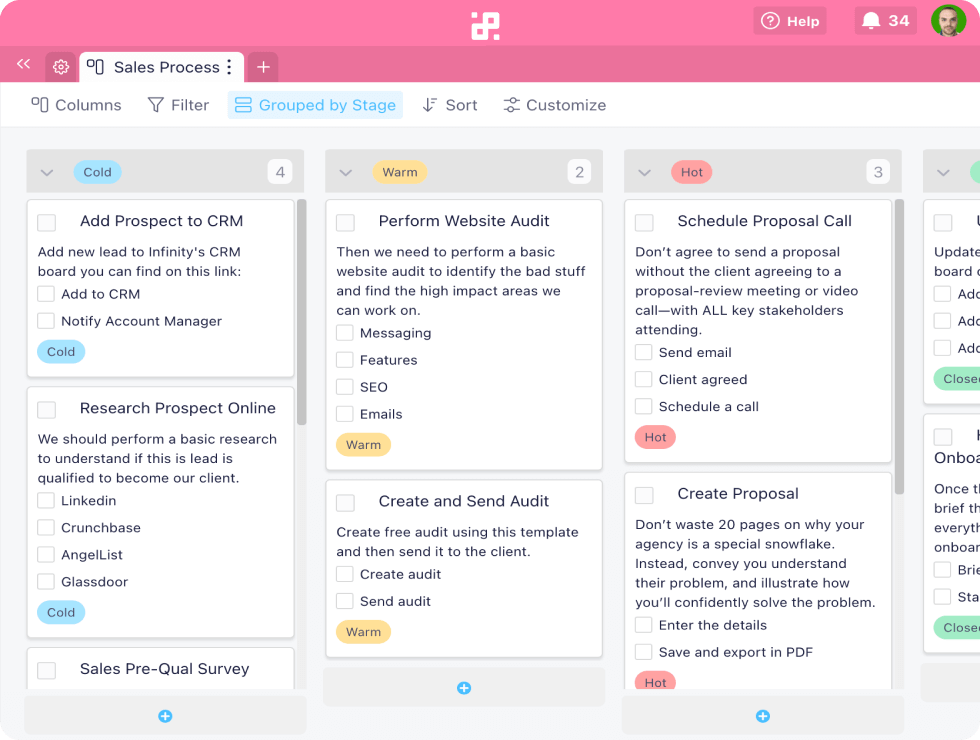Collapse sidebar with double-chevron icon
The height and width of the screenshot is (740, 980).
click(x=24, y=64)
